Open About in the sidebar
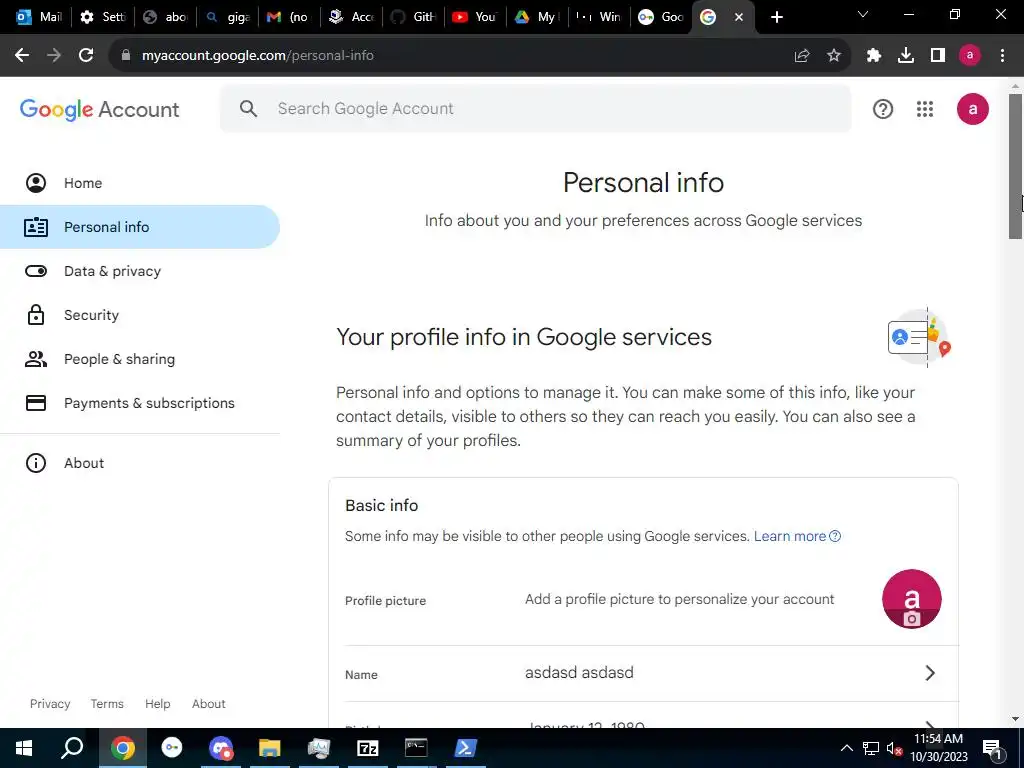This screenshot has height=768, width=1024. [x=140, y=463]
